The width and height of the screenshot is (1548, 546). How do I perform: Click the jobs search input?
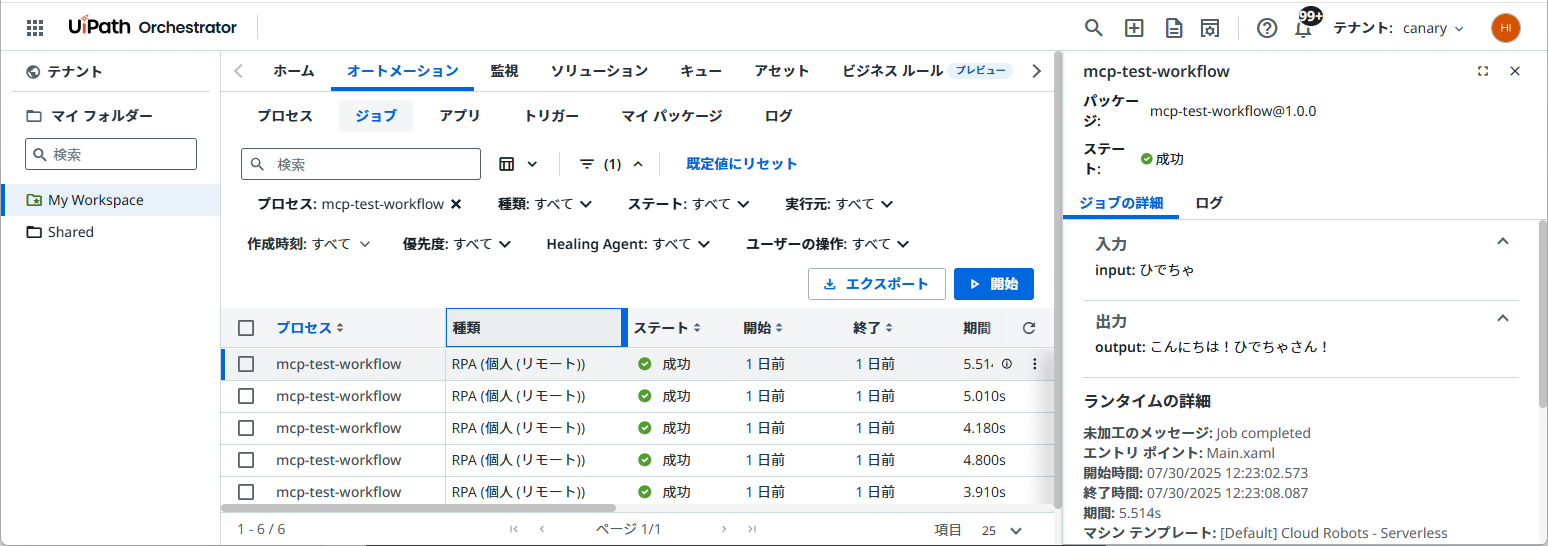[x=361, y=164]
